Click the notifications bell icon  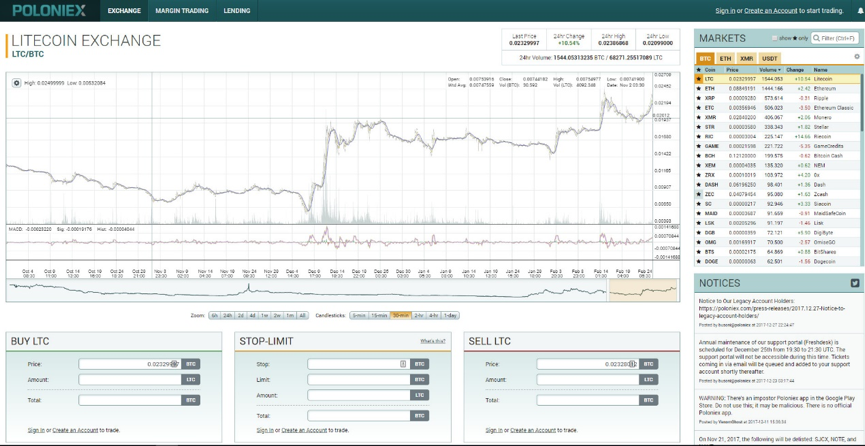(861, 11)
